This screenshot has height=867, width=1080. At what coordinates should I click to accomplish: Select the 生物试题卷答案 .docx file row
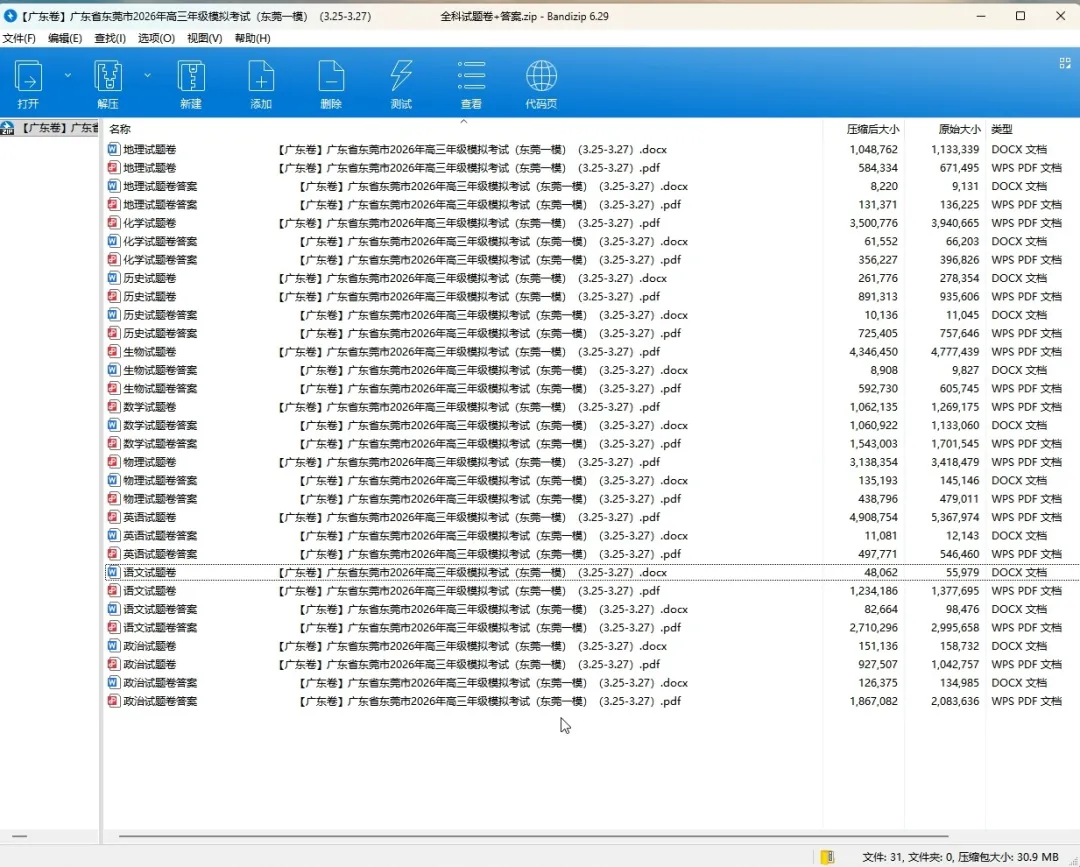click(592, 370)
